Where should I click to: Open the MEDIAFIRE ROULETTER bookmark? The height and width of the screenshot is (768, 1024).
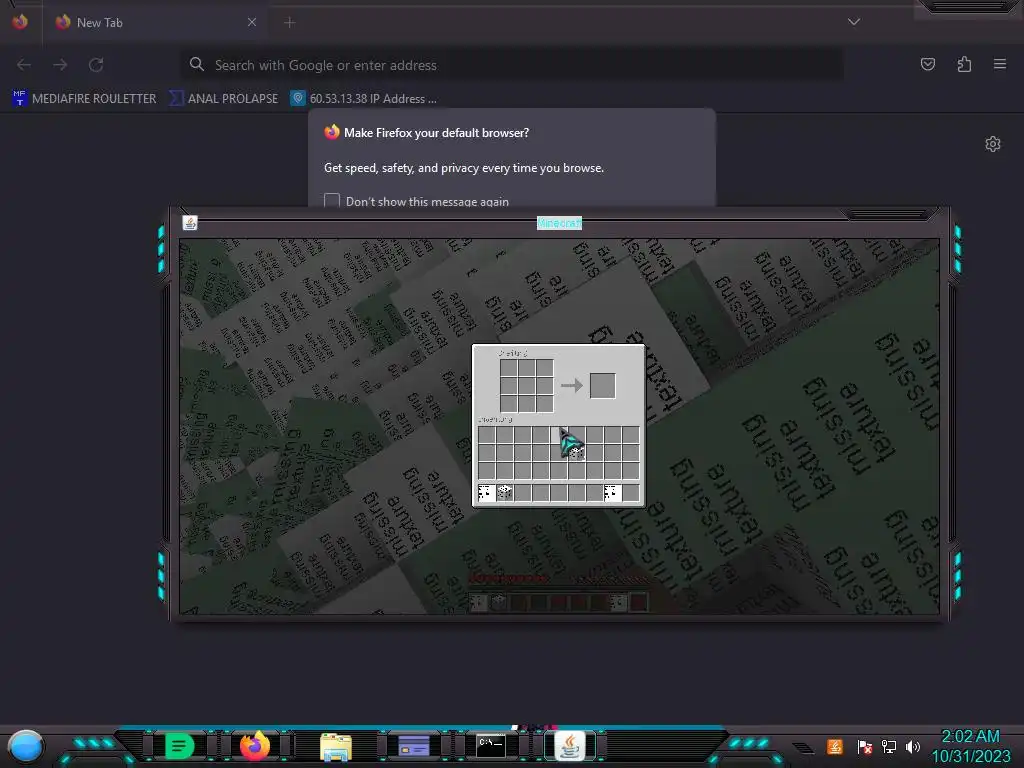pos(84,99)
